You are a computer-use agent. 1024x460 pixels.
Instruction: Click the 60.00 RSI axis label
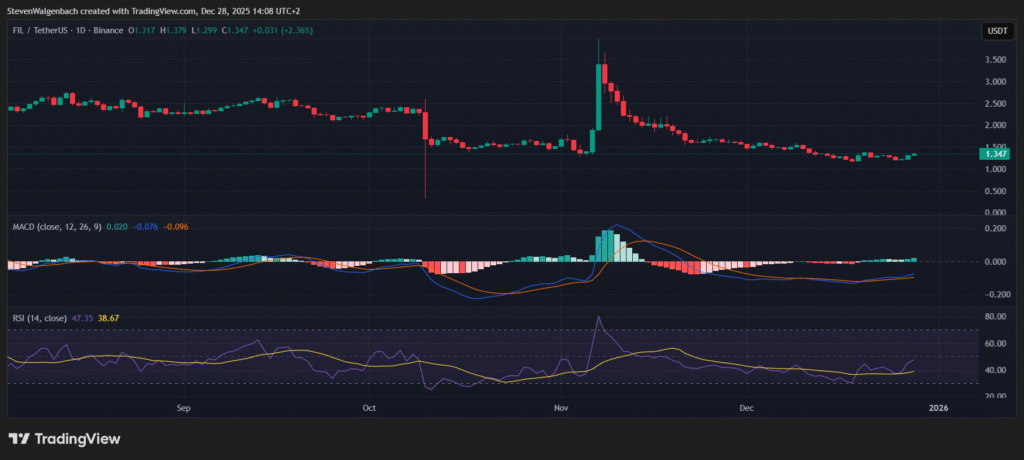(x=995, y=343)
